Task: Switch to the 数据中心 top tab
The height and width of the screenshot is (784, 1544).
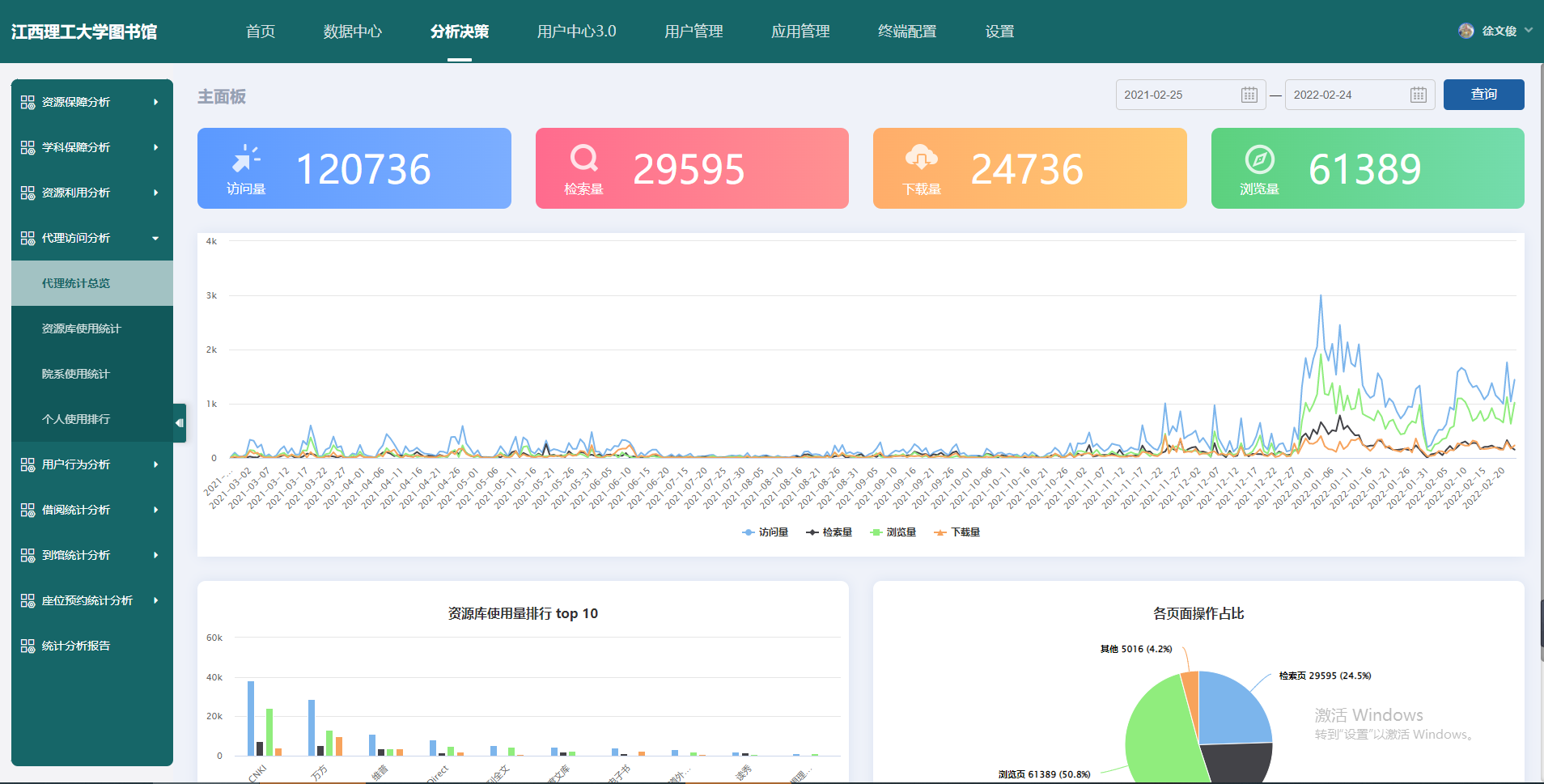Action: (x=352, y=32)
